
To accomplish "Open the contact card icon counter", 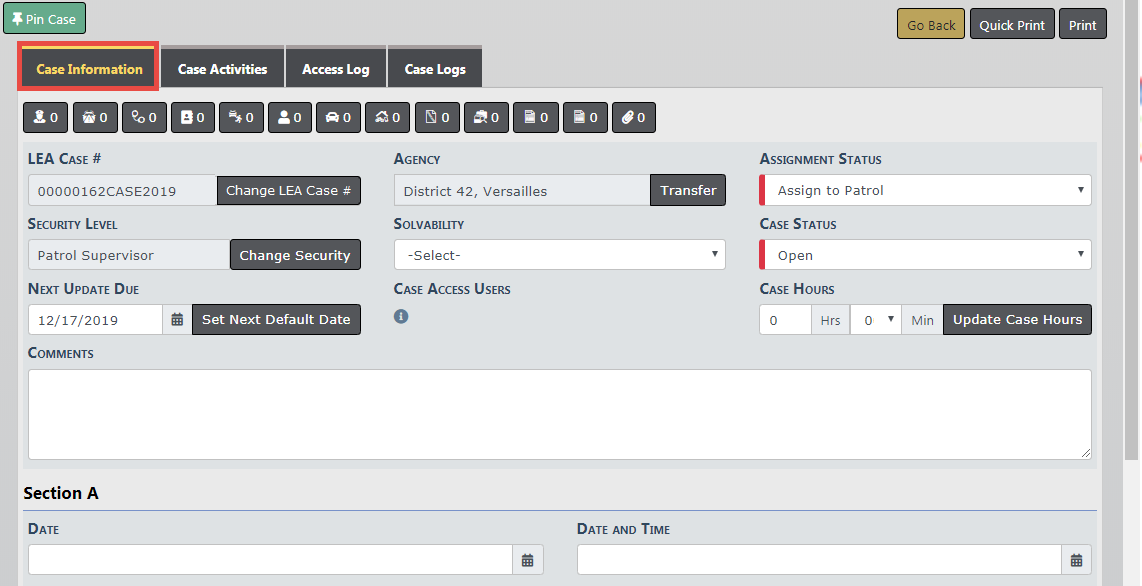I will 193,118.
